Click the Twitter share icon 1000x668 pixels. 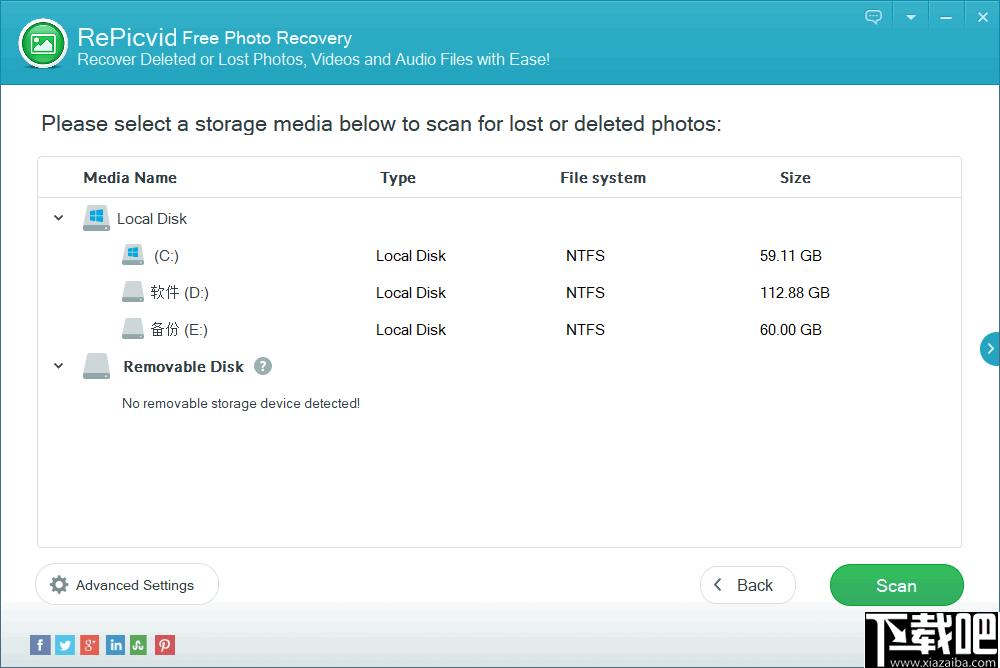(x=65, y=645)
